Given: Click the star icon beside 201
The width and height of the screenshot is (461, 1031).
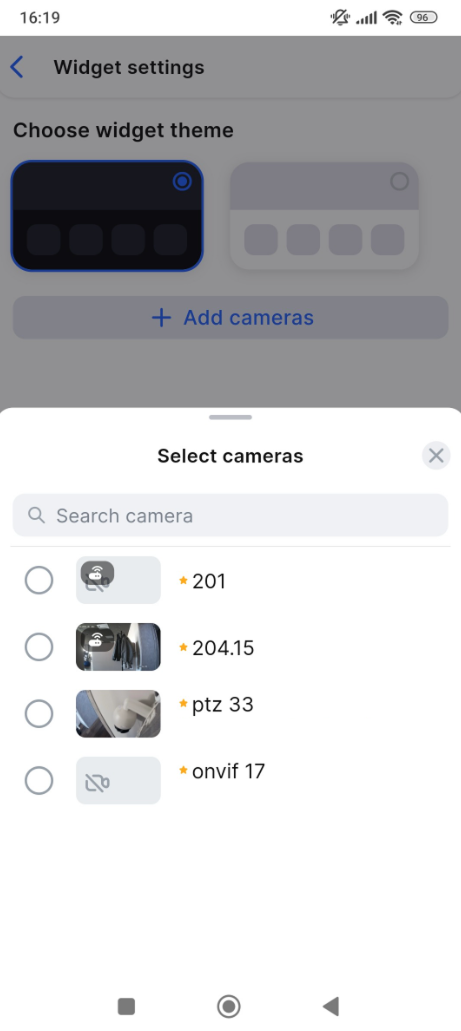Looking at the screenshot, I should (183, 580).
